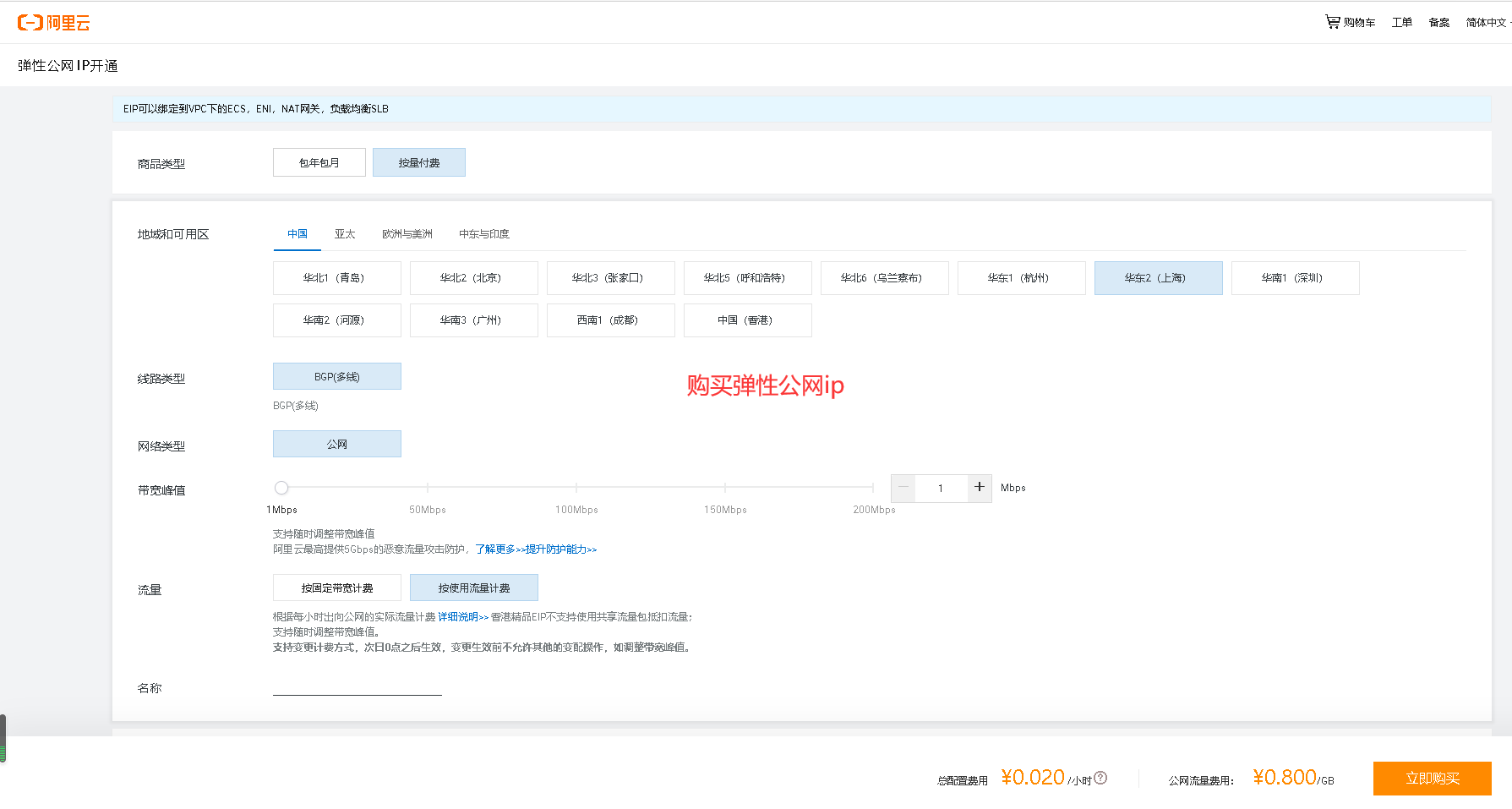Viewport: 1512px width, 809px height.
Task: Open the 详细说明>> link
Action: pyautogui.click(x=463, y=617)
